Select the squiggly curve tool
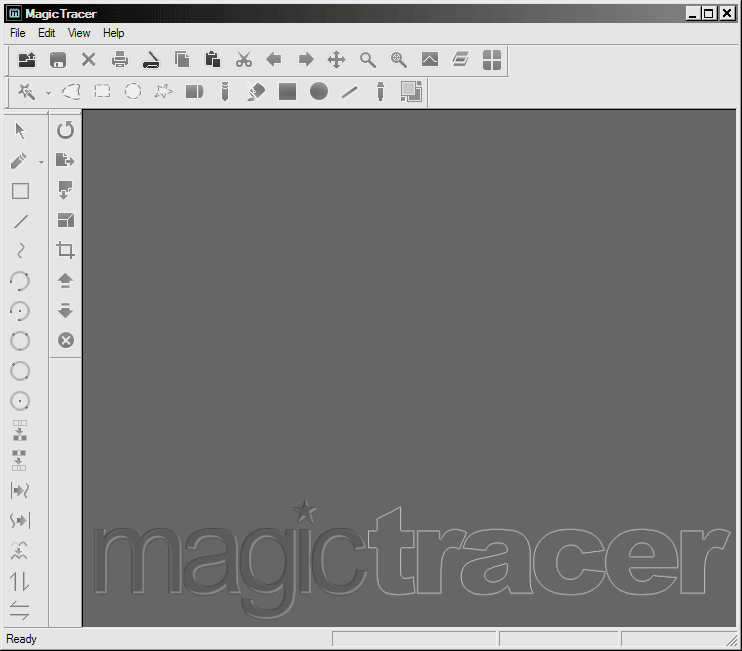 click(x=20, y=251)
